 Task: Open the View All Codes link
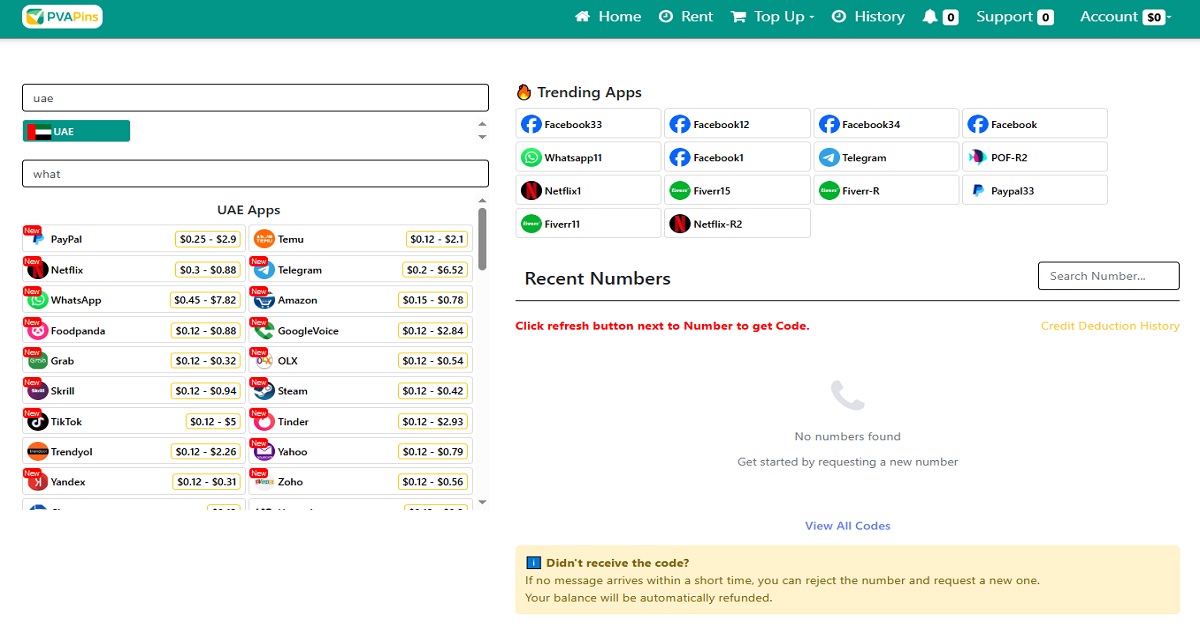848,526
